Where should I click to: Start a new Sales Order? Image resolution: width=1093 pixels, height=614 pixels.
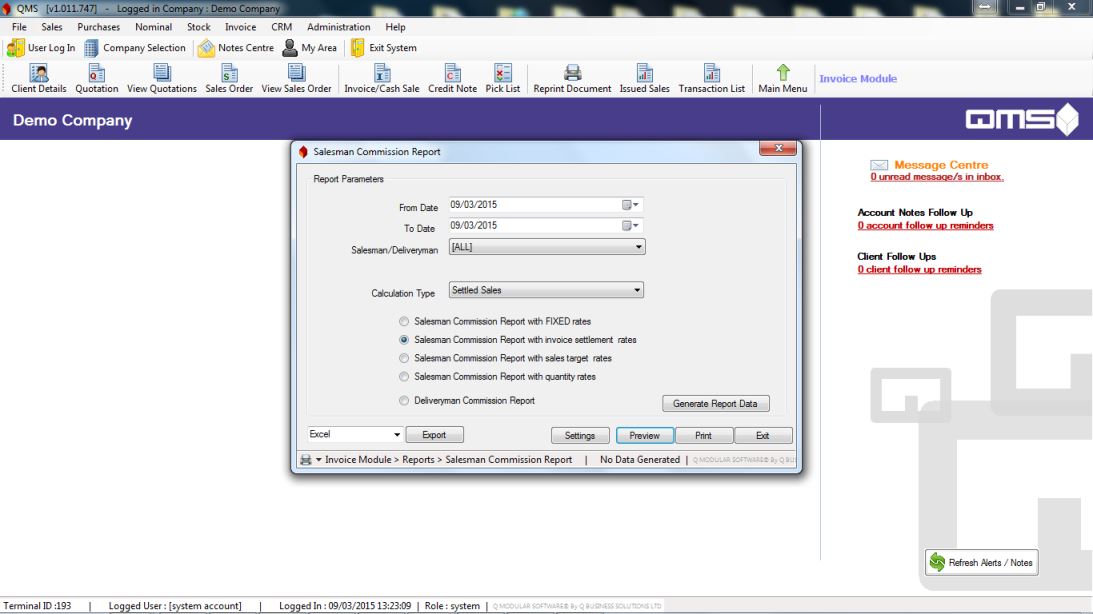[229, 79]
